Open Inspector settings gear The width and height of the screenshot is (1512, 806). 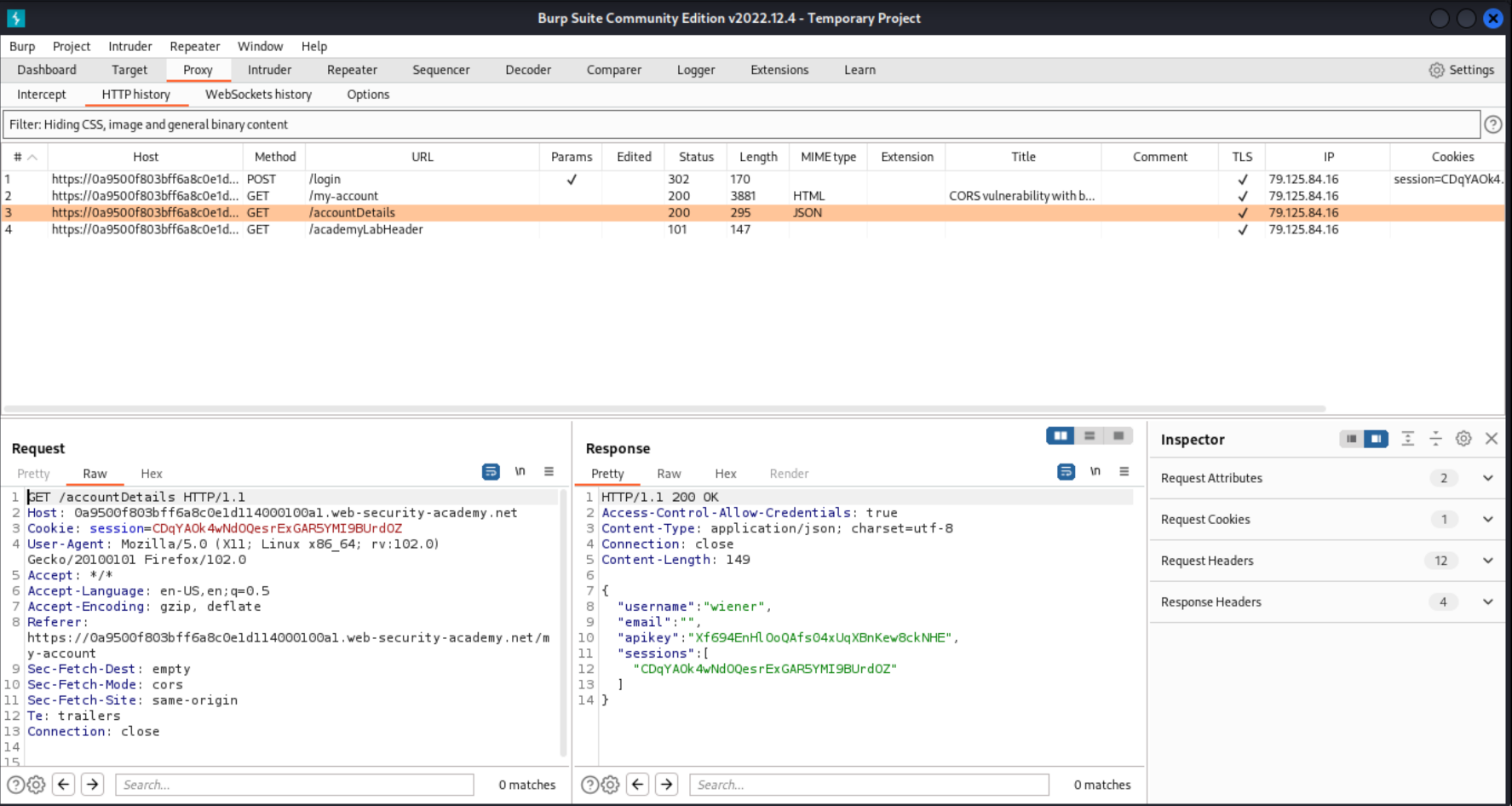pos(1463,438)
